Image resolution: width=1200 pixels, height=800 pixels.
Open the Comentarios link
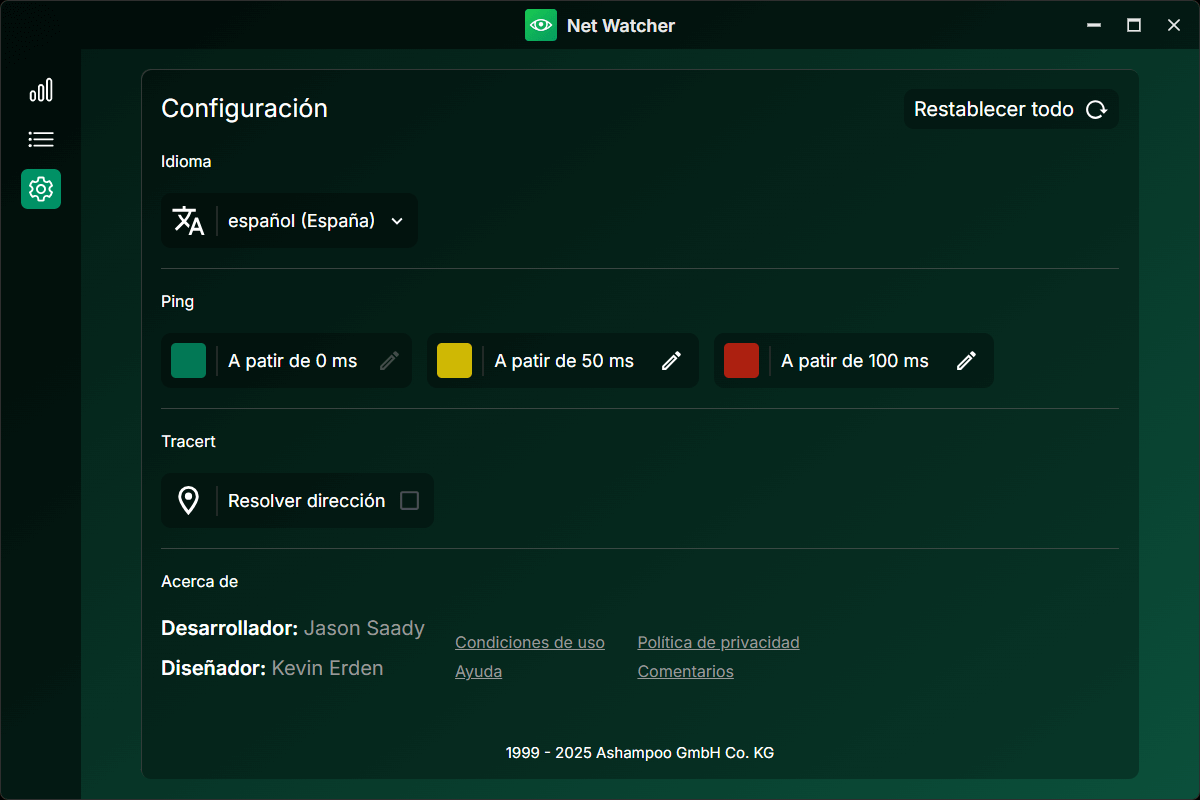click(x=685, y=672)
